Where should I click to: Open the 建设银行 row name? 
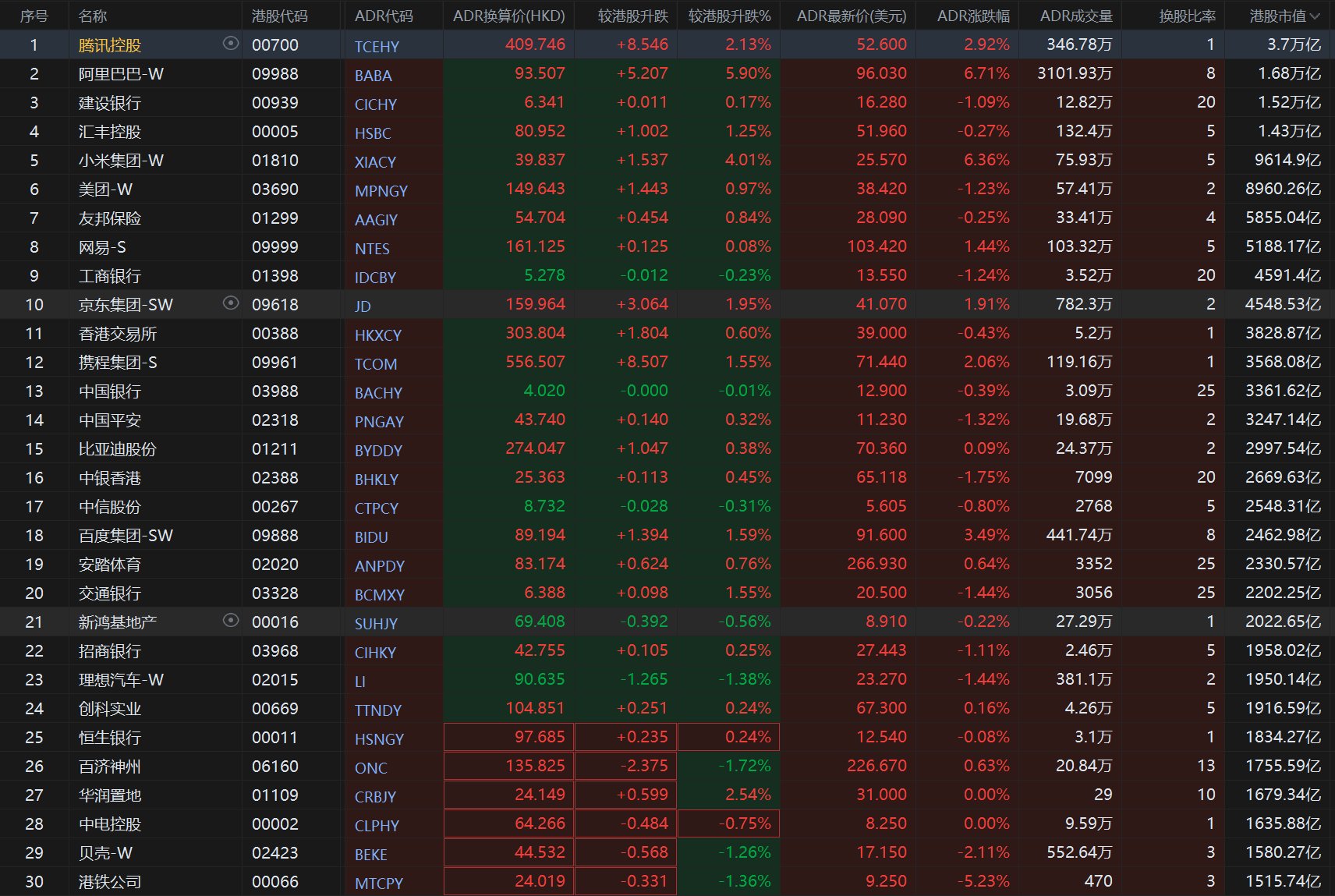110,103
